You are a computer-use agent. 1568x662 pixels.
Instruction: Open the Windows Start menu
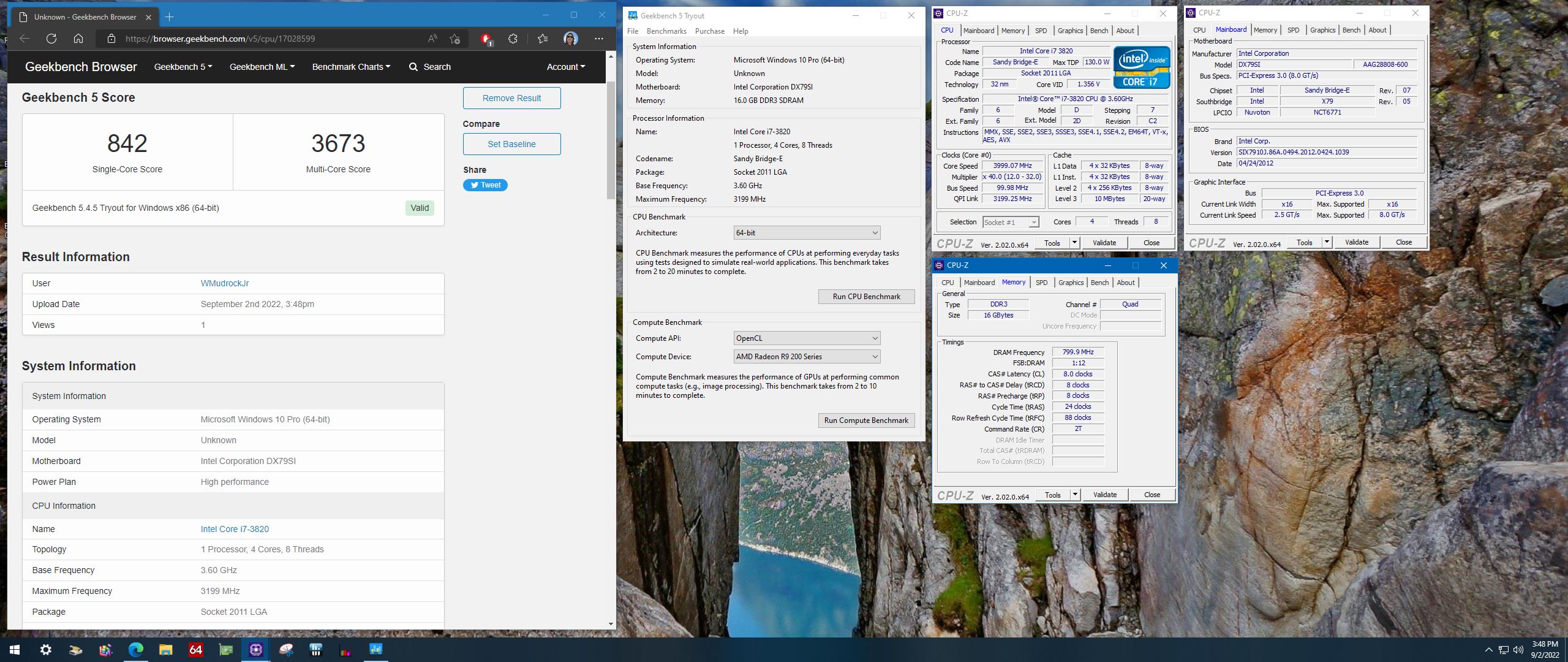[x=15, y=650]
